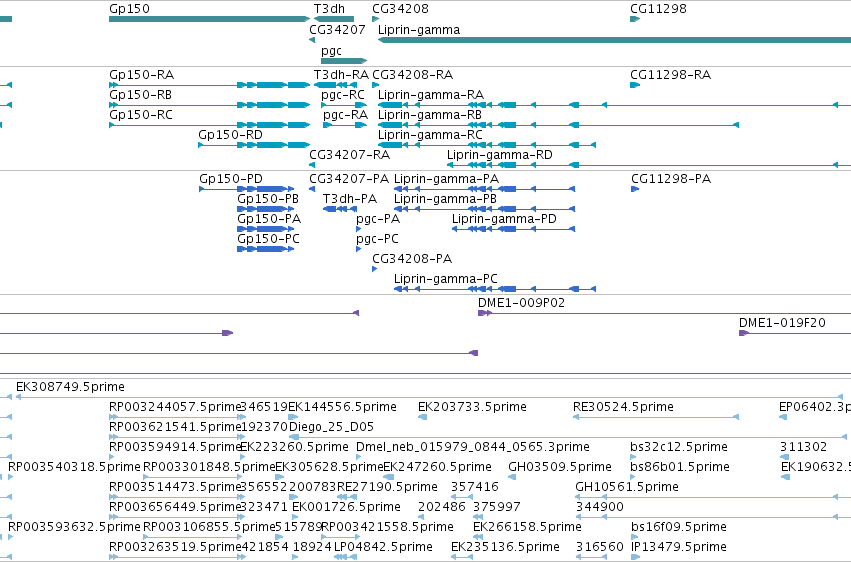
Task: Select the CG34208-RA transcript label
Action: [413, 75]
